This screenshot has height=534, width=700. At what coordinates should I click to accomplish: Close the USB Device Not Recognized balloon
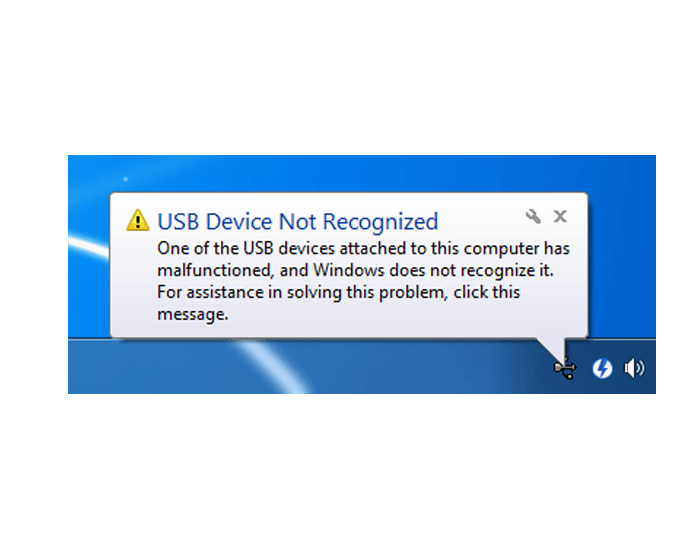click(x=560, y=216)
